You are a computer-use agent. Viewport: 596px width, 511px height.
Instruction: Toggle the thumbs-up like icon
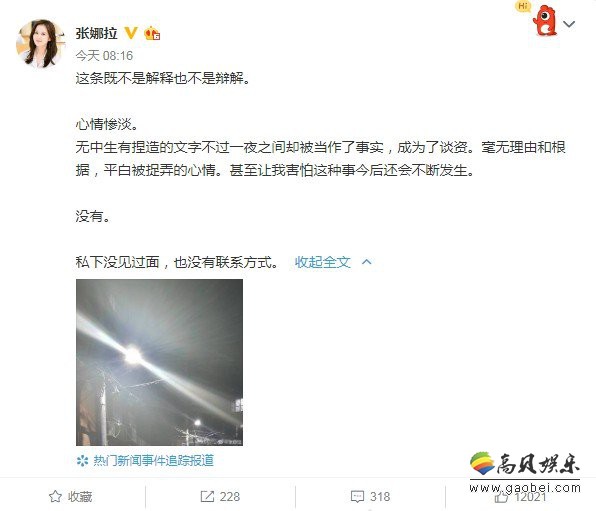(501, 497)
